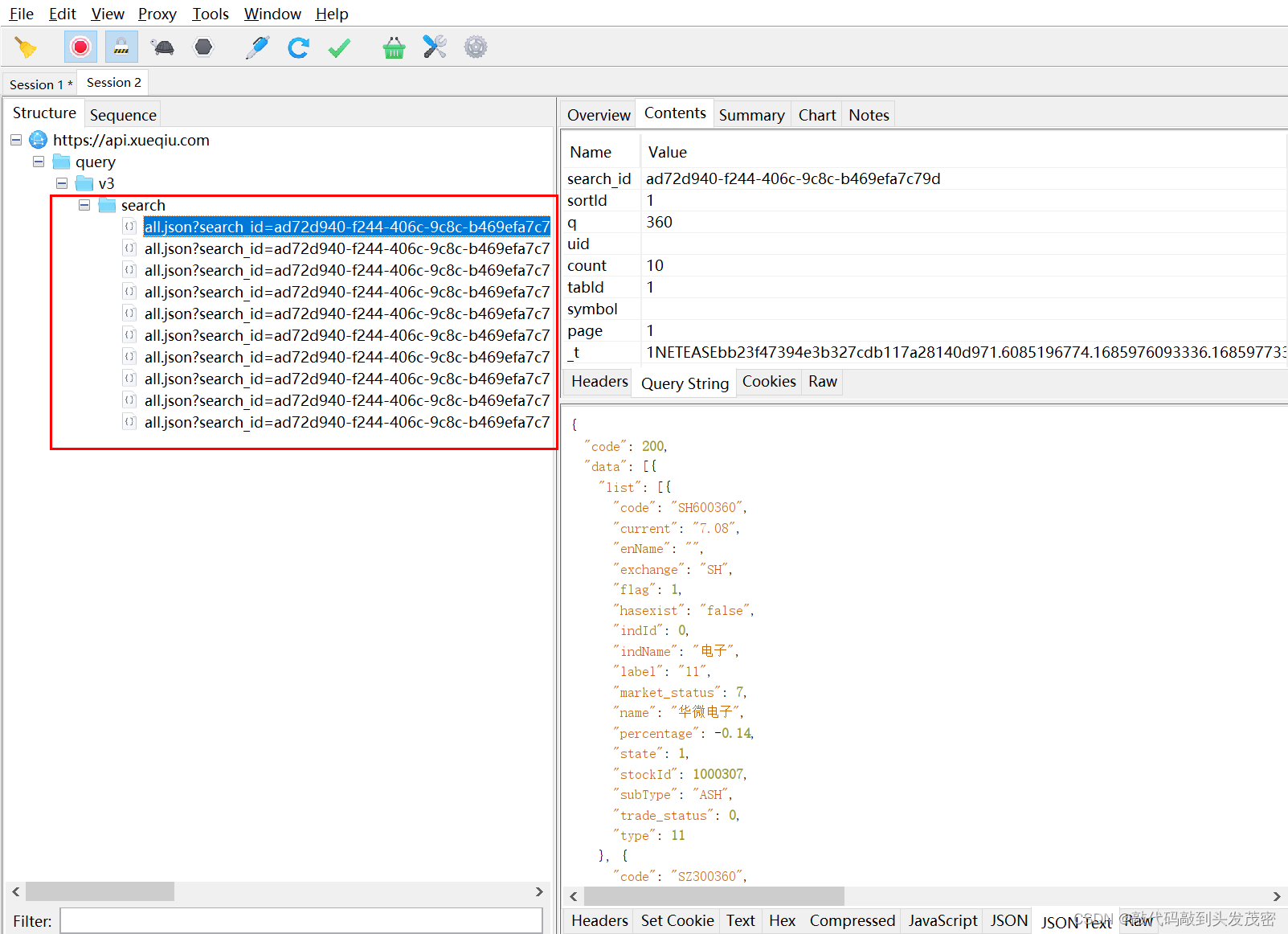The height and width of the screenshot is (934, 1288).
Task: Click the pen compose request icon
Action: [257, 47]
